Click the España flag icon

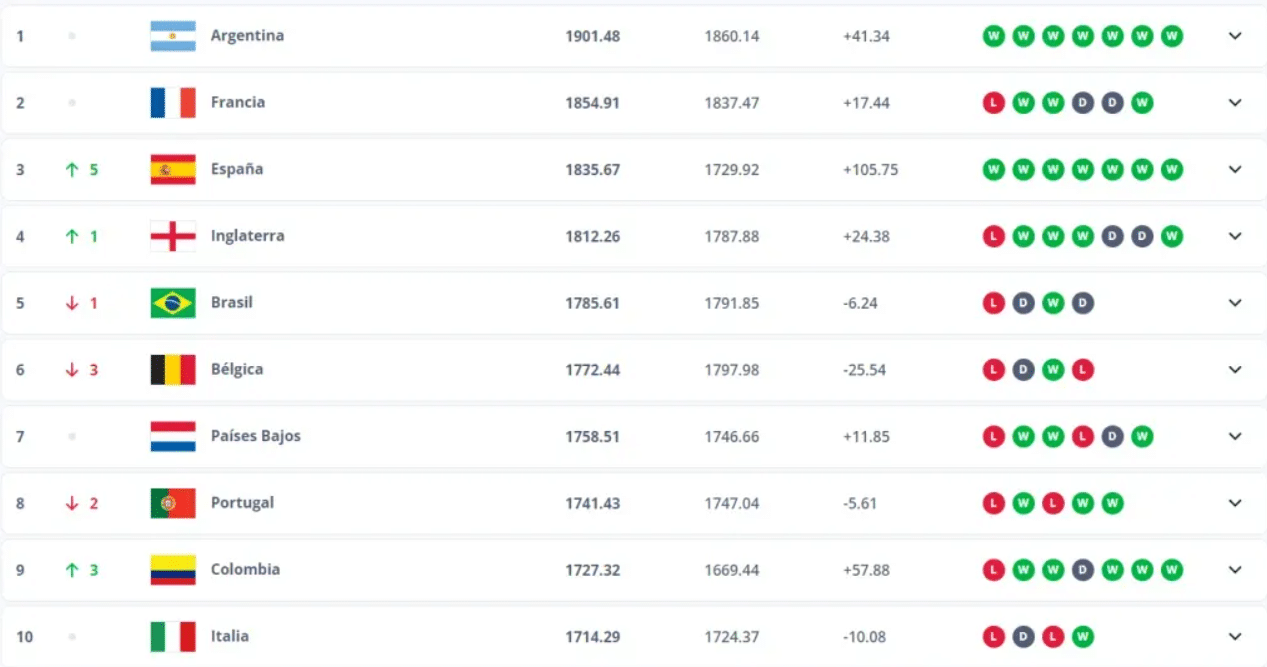(x=173, y=170)
